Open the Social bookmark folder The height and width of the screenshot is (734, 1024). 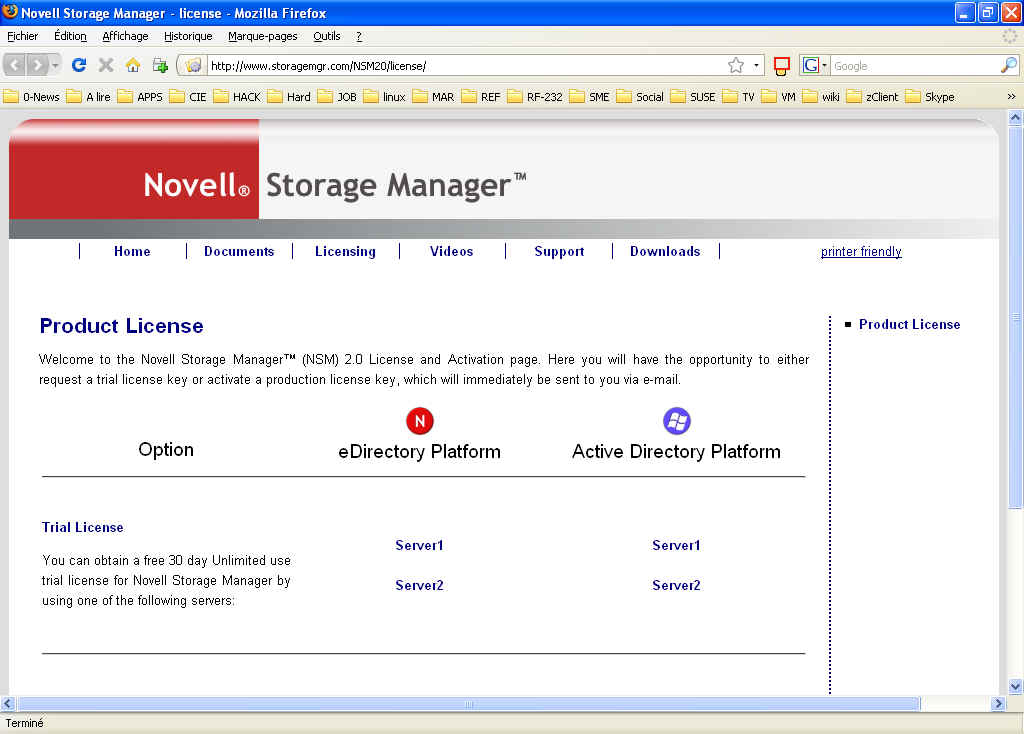point(640,97)
